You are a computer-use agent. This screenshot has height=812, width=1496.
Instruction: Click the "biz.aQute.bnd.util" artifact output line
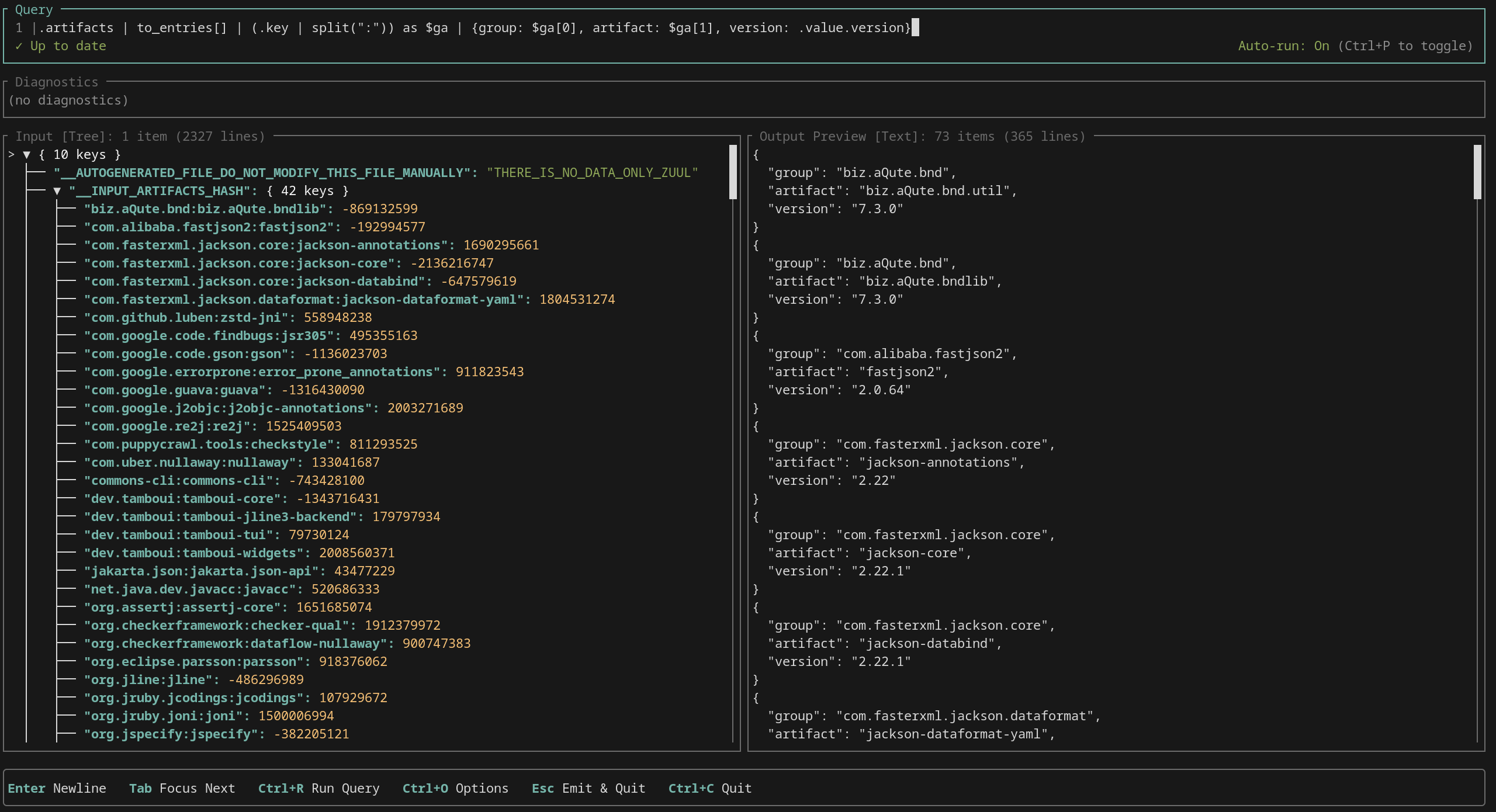point(892,191)
